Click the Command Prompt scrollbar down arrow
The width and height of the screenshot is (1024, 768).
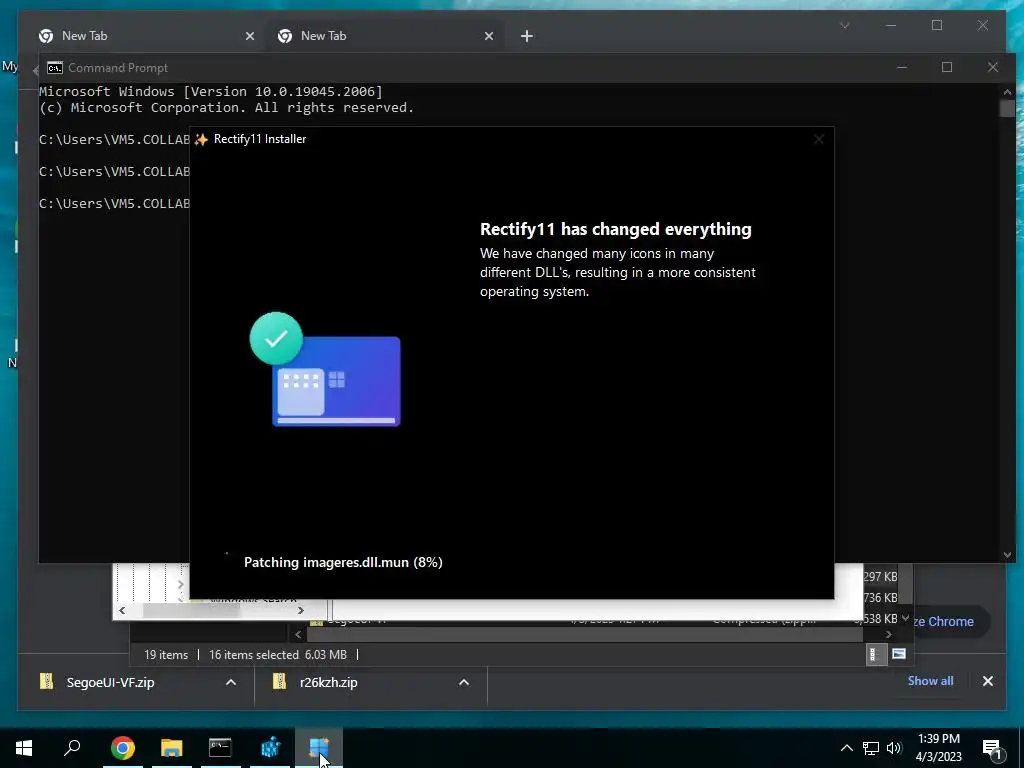click(x=1007, y=555)
